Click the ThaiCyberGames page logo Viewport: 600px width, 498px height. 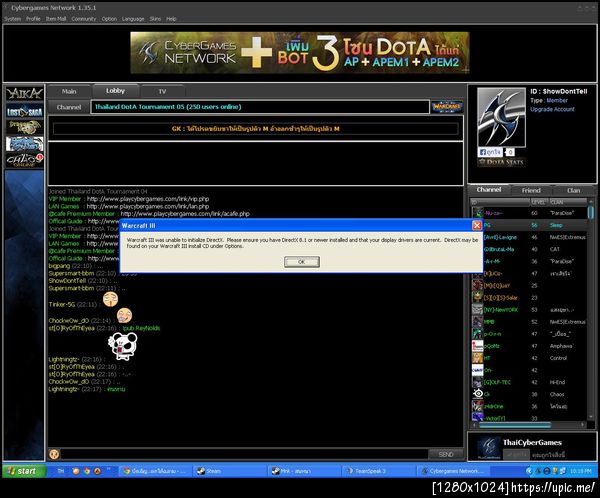(489, 447)
